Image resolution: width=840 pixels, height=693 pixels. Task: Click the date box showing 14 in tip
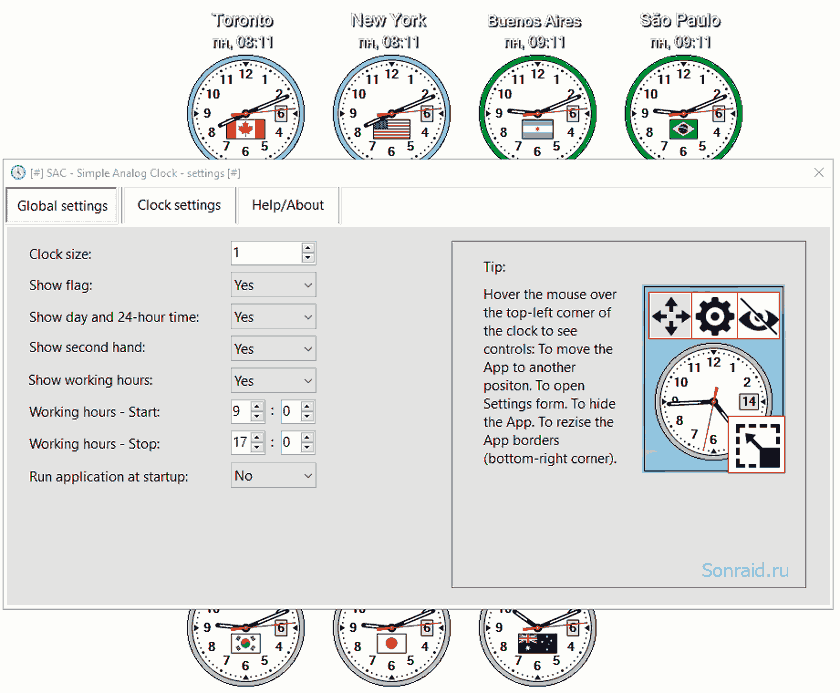[749, 401]
